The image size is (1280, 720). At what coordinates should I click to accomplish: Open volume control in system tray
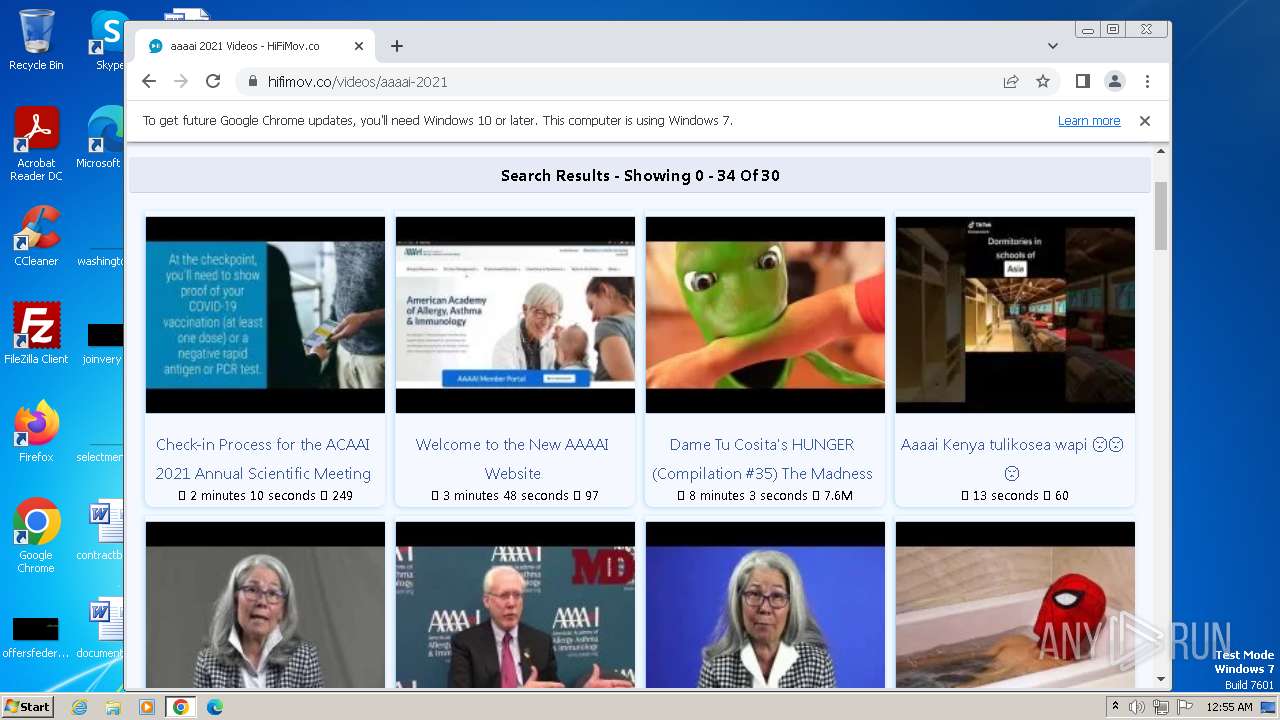tap(1137, 707)
